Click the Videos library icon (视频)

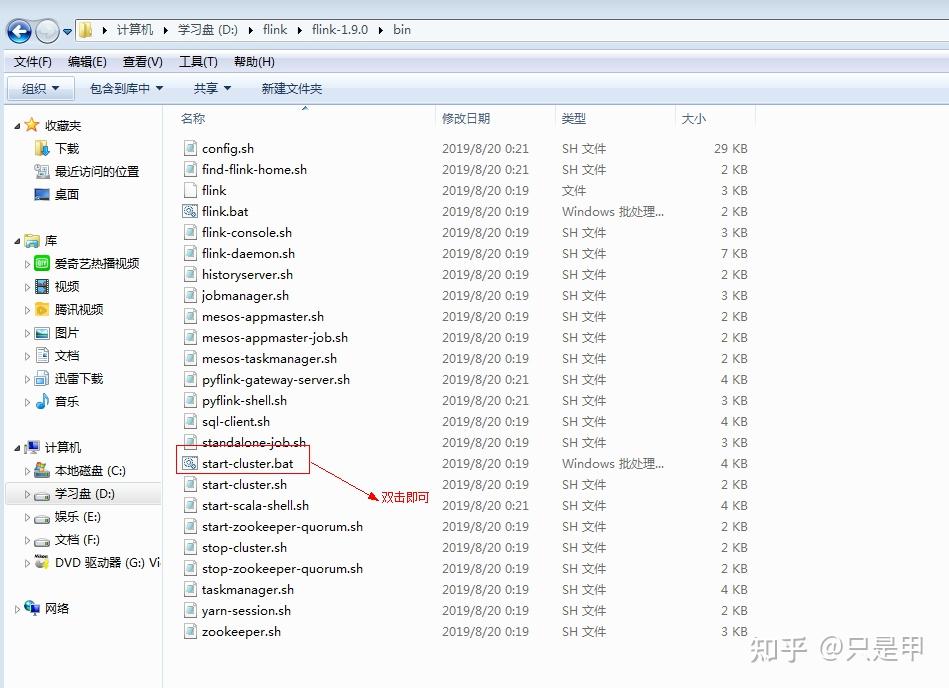point(42,286)
